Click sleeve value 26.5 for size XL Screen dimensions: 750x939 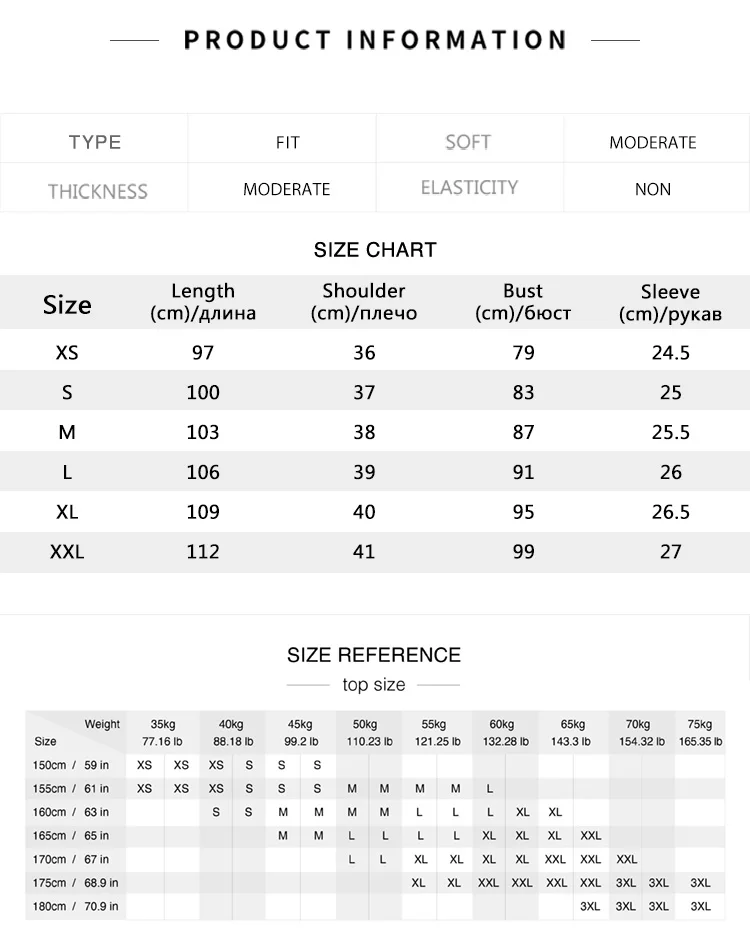[x=670, y=512]
